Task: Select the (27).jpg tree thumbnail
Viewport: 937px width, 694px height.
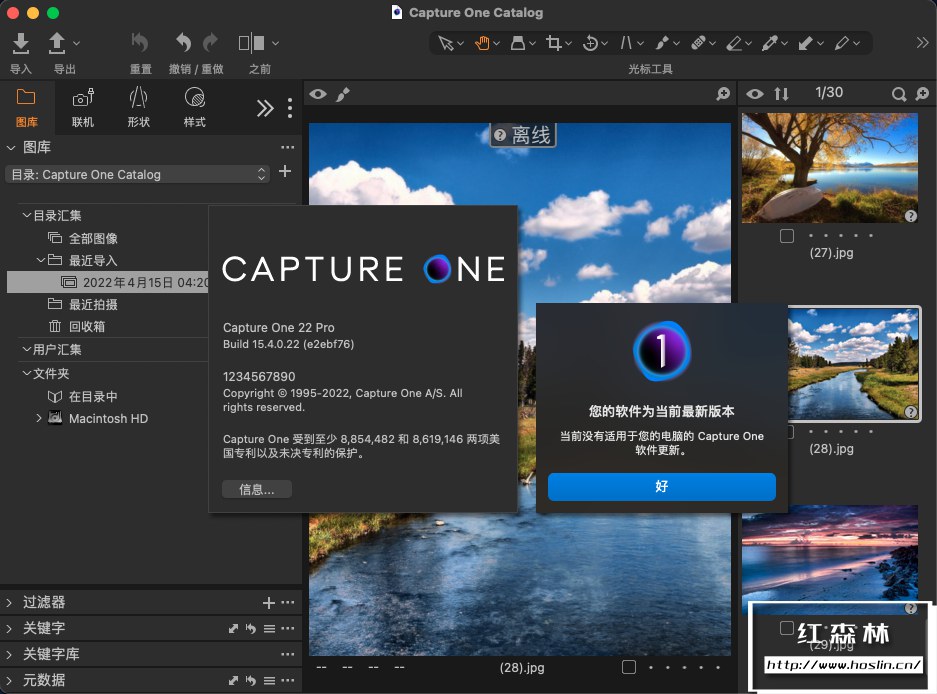Action: pyautogui.click(x=829, y=167)
